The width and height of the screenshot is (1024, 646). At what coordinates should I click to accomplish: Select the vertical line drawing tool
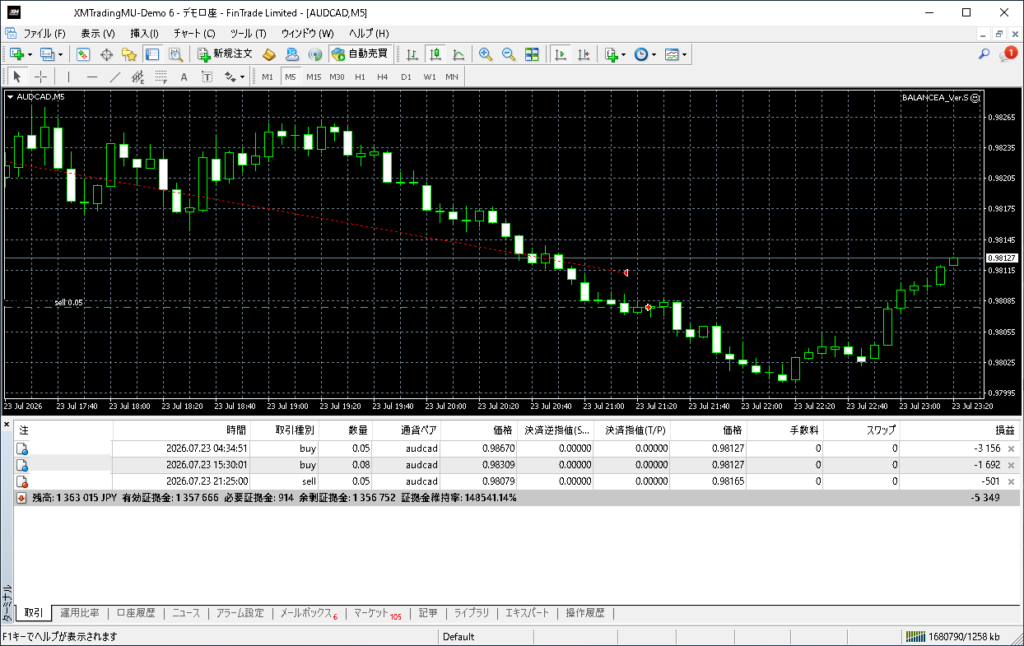coord(69,77)
